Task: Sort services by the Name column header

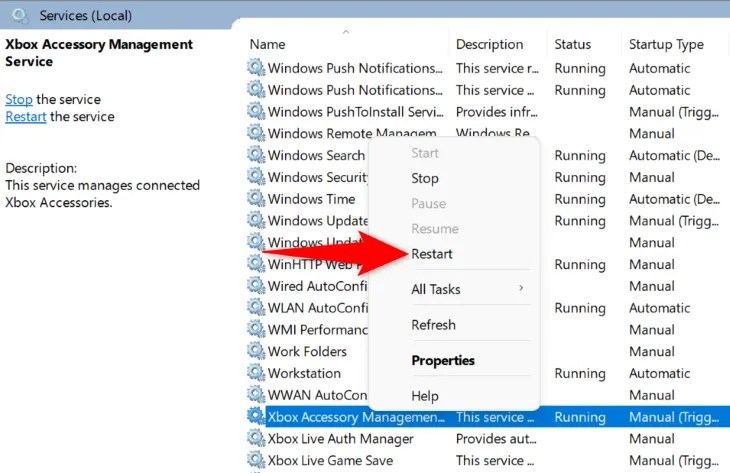Action: [267, 44]
